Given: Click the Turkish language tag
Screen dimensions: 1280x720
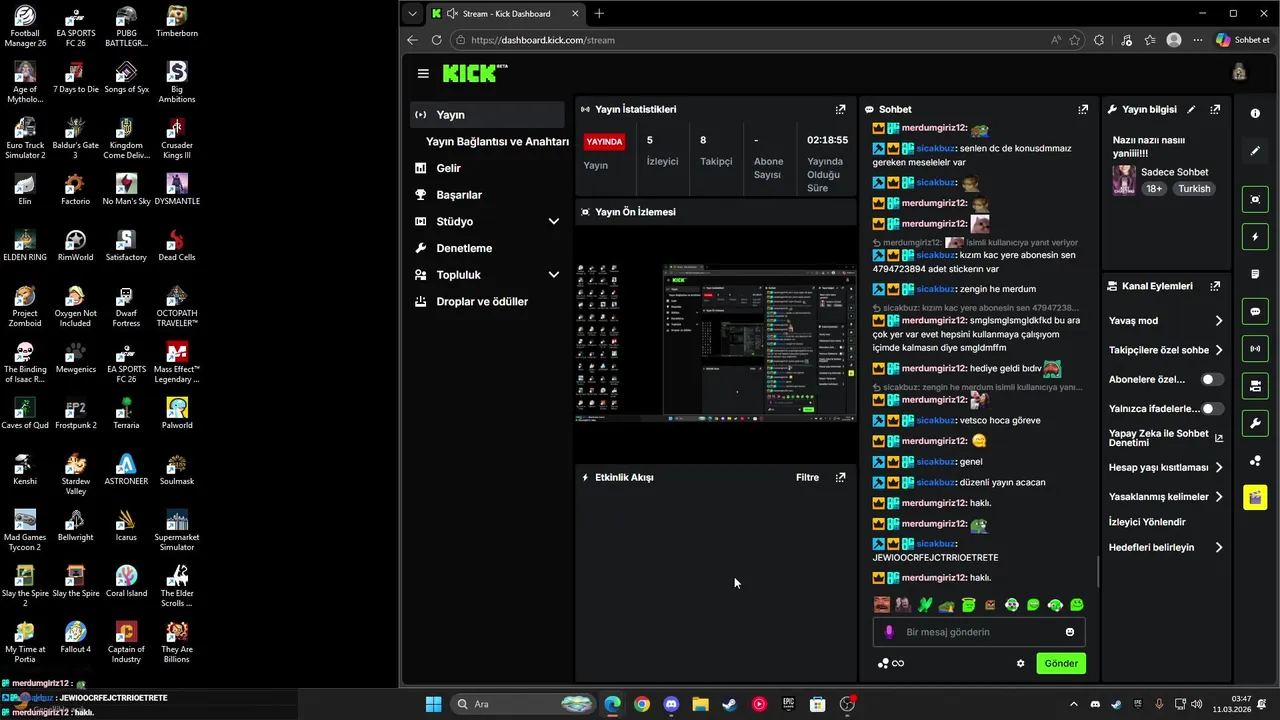Looking at the screenshot, I should click(1194, 188).
